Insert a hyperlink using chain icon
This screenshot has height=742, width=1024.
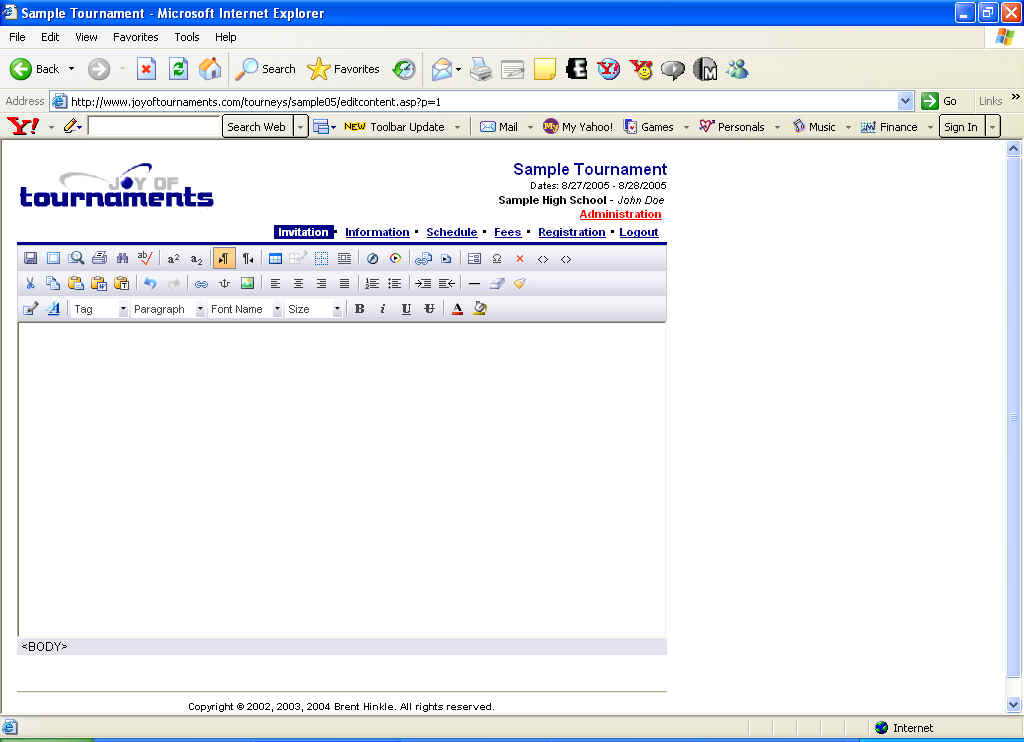tap(201, 284)
